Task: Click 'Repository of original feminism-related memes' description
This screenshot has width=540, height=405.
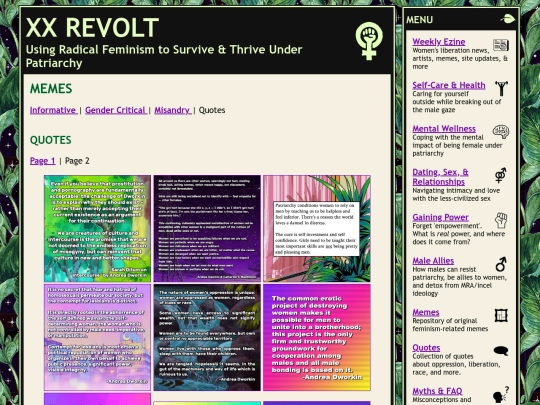Action: click(x=450, y=325)
